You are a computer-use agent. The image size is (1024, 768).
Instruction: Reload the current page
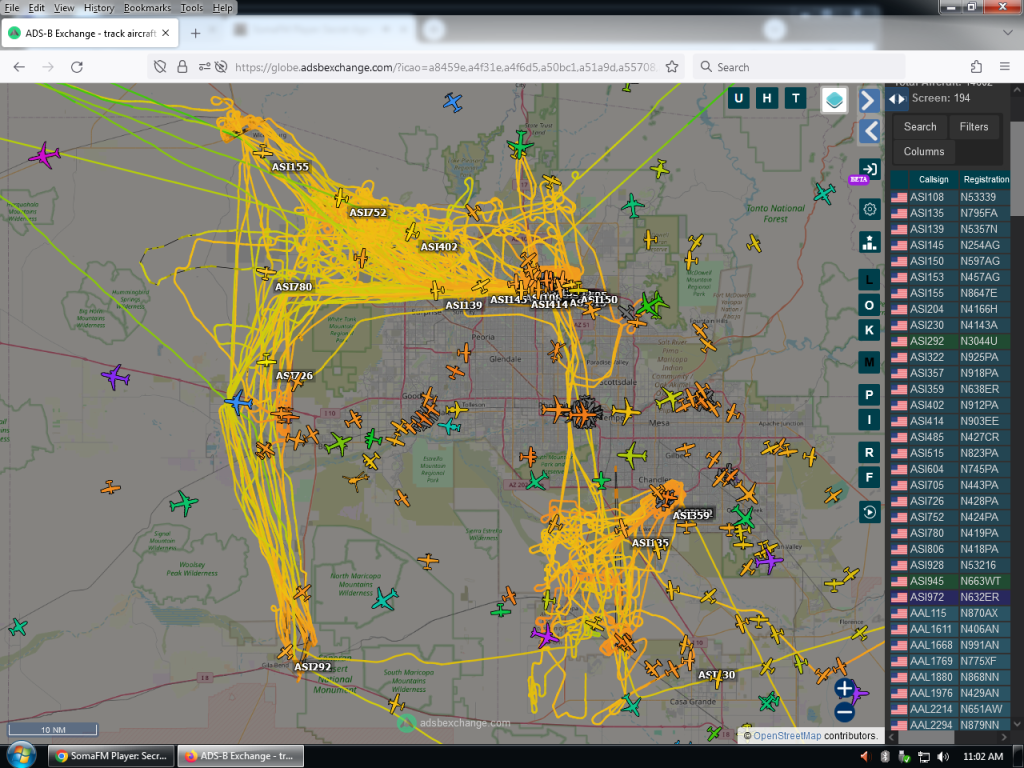pos(76,67)
